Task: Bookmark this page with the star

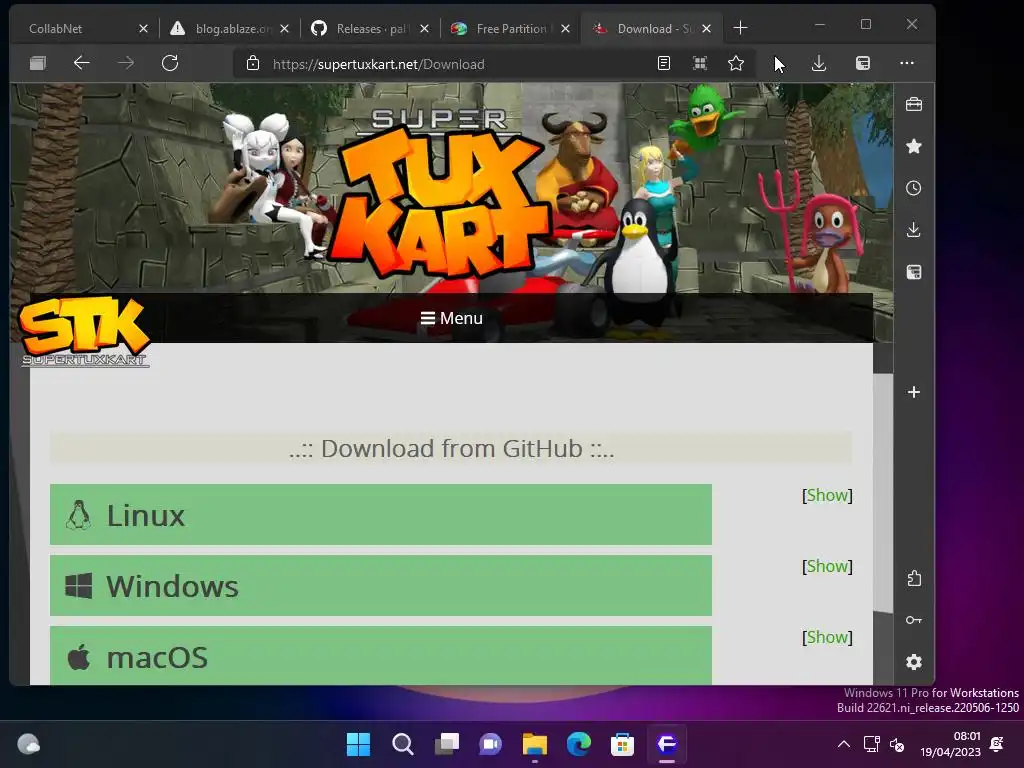Action: (x=736, y=63)
